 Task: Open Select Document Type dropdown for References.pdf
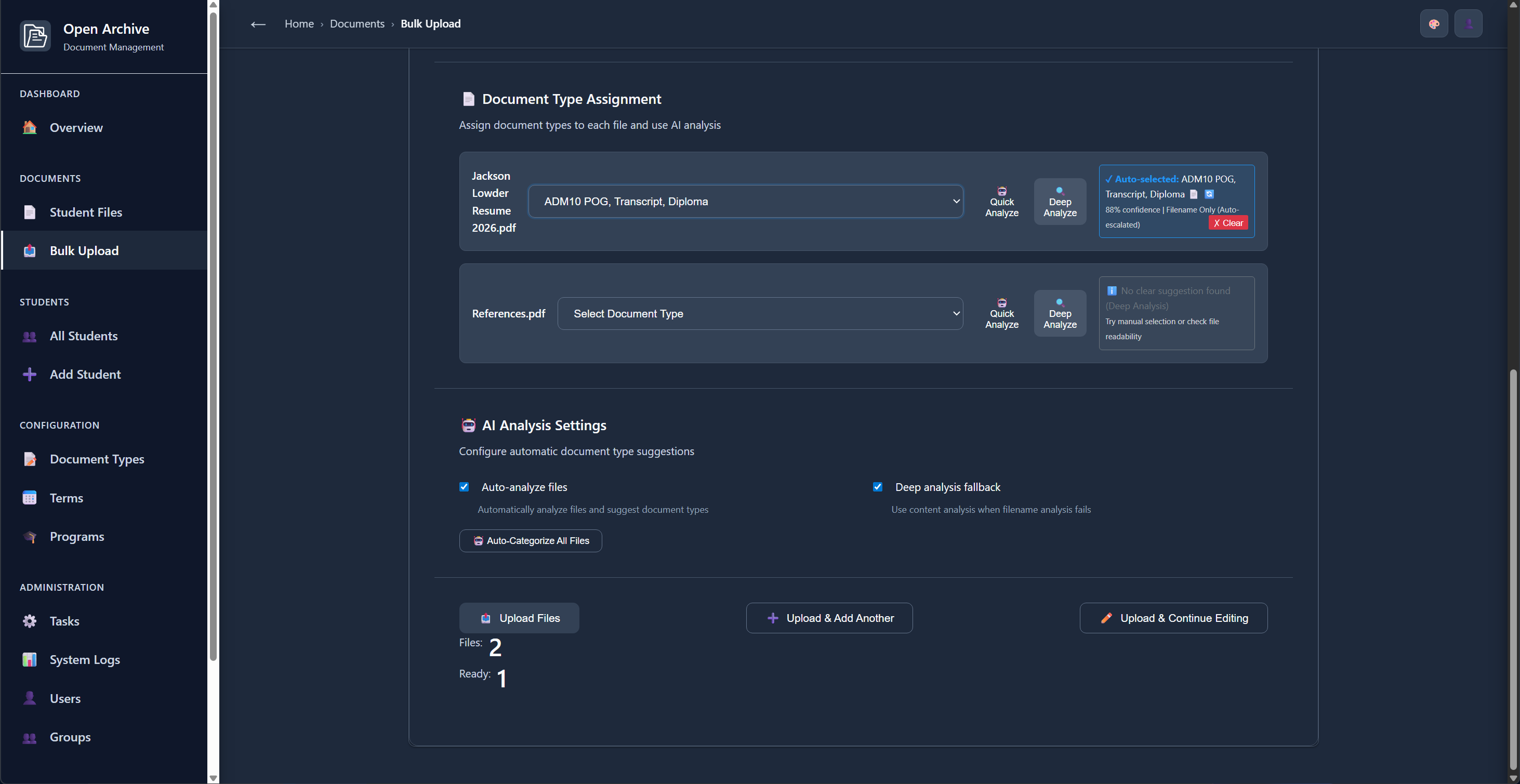760,313
